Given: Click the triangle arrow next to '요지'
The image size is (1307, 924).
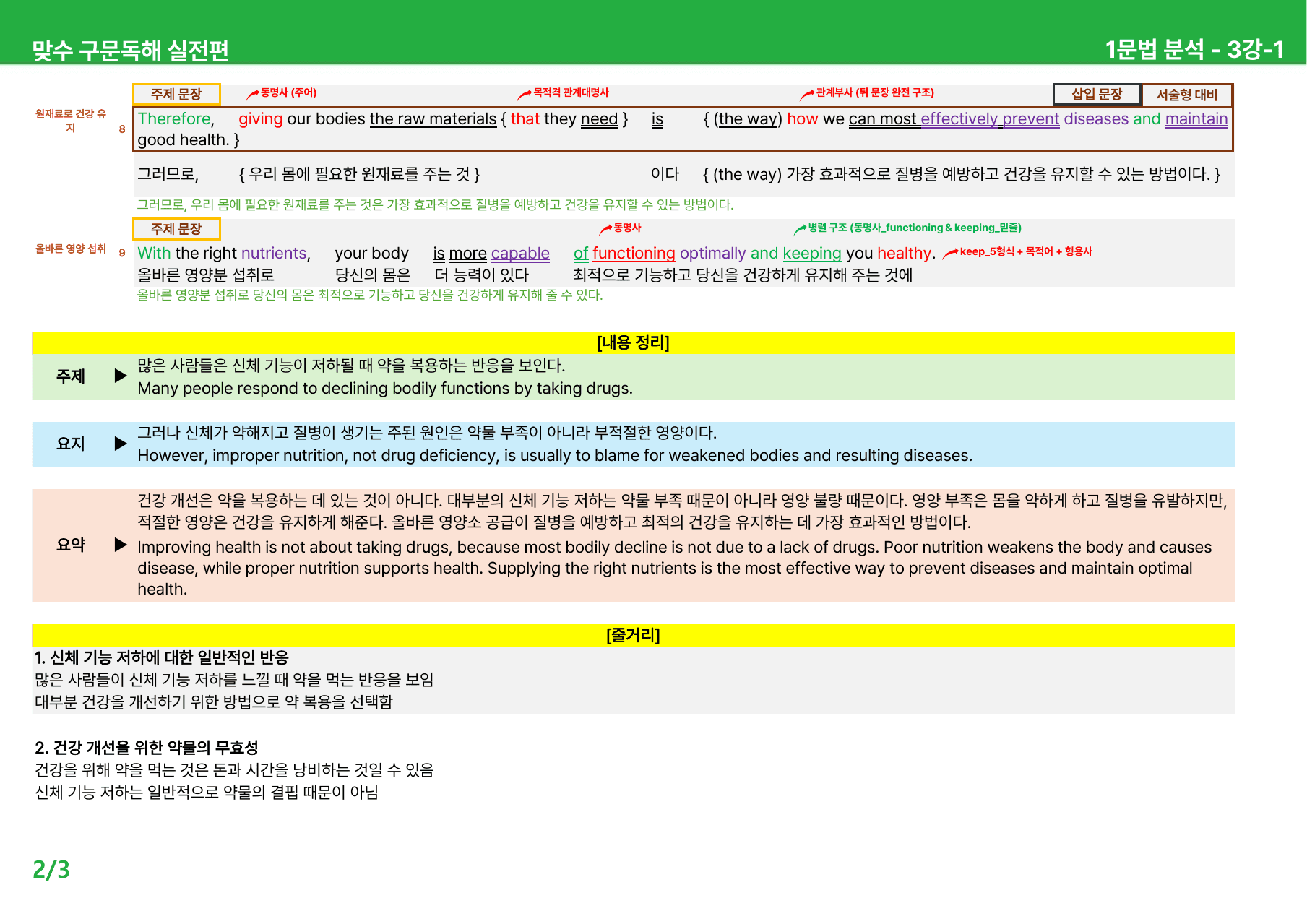Looking at the screenshot, I should (x=121, y=444).
